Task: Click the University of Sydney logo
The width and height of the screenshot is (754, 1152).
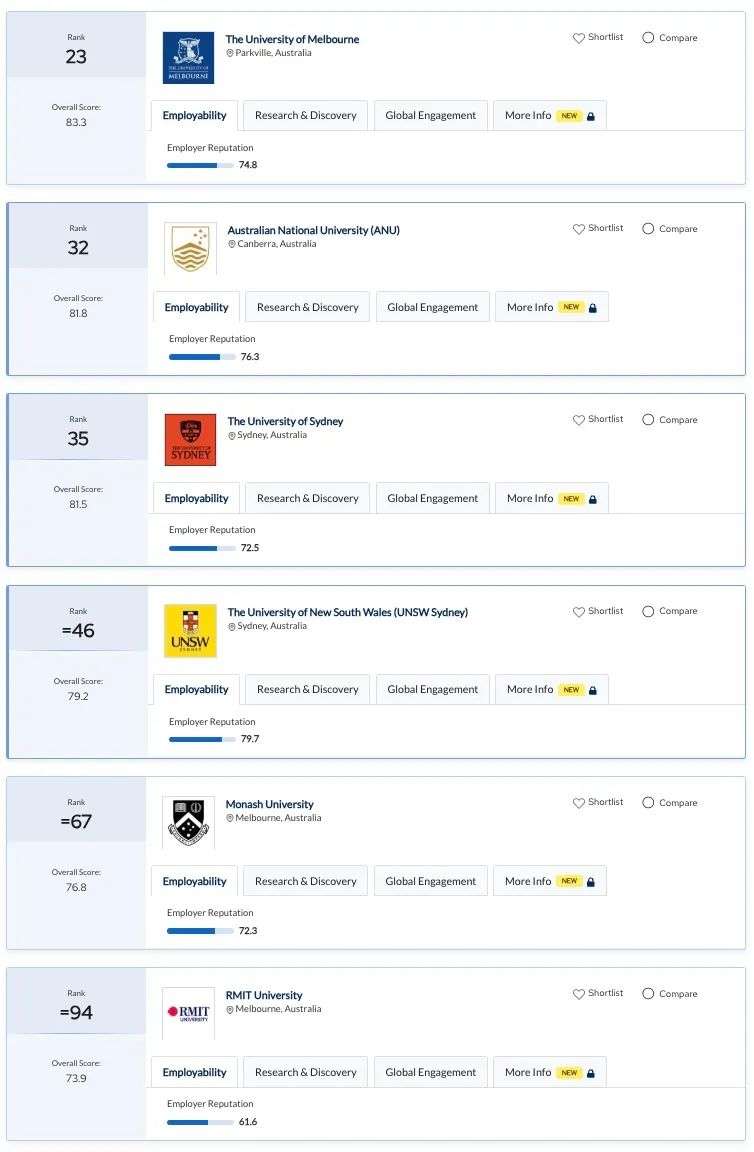Action: tap(190, 439)
